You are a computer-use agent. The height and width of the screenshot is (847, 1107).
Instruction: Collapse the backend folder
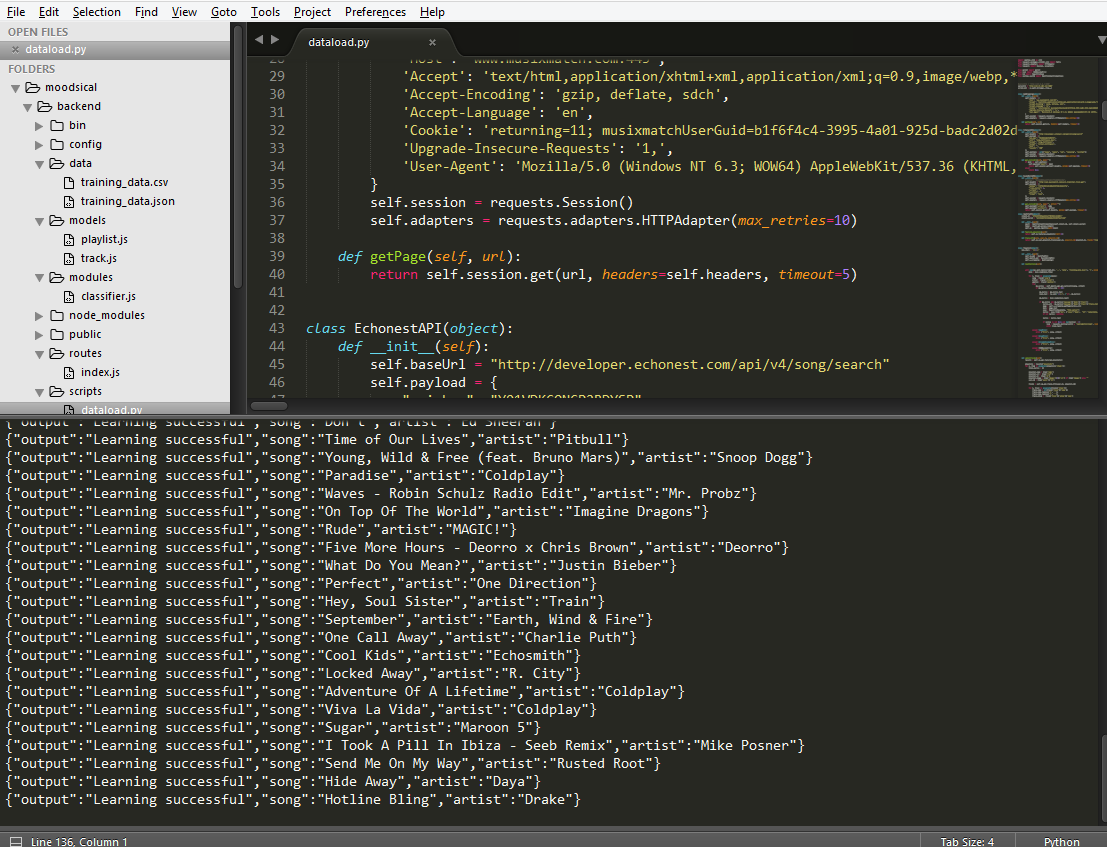[28, 107]
